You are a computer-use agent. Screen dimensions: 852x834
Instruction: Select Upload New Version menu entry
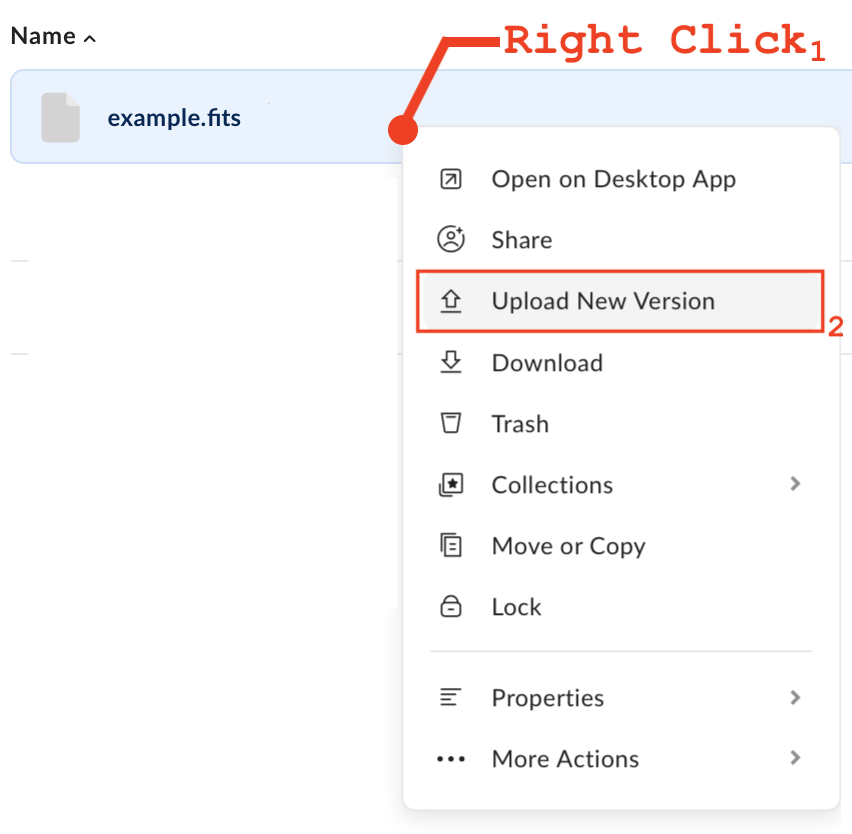[603, 301]
